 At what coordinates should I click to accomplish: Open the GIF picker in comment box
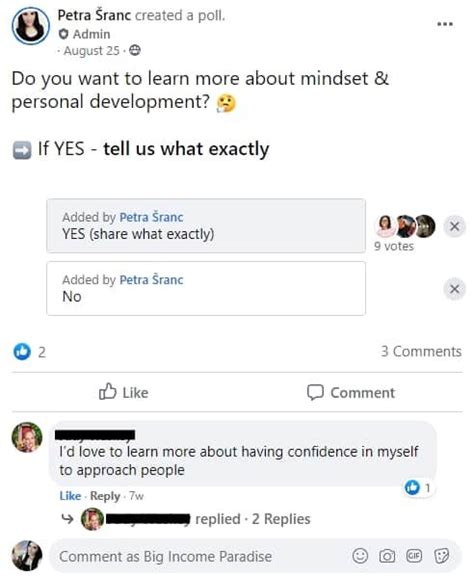pyautogui.click(x=414, y=555)
